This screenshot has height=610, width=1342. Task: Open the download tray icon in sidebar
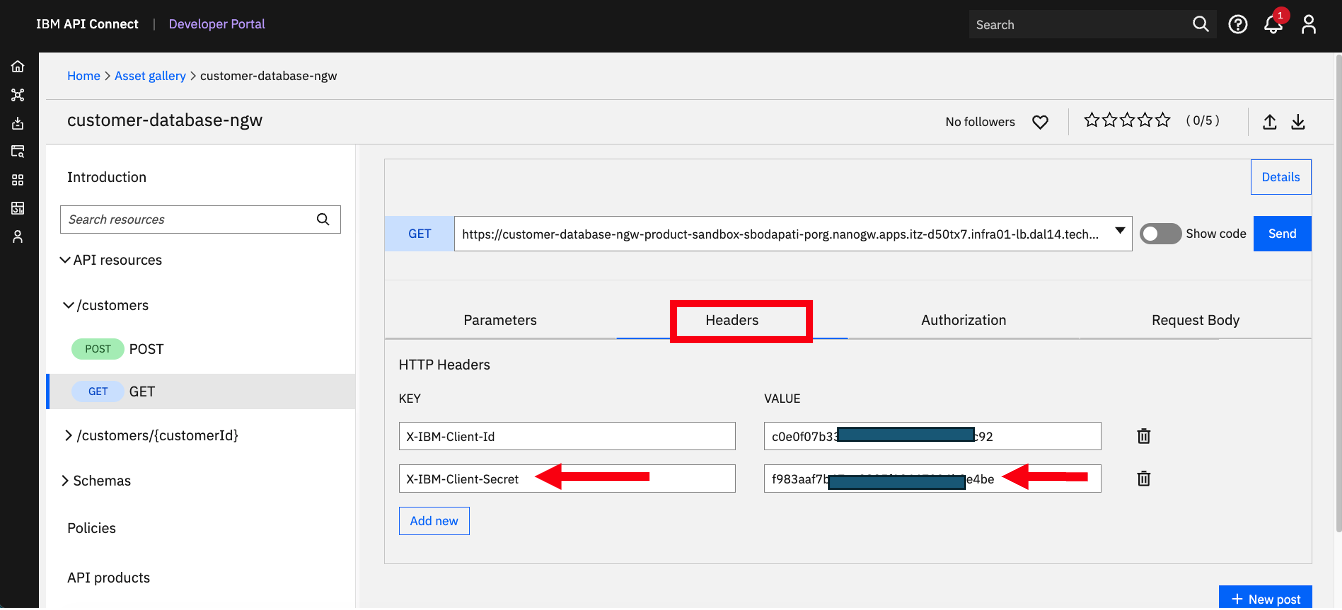point(17,123)
